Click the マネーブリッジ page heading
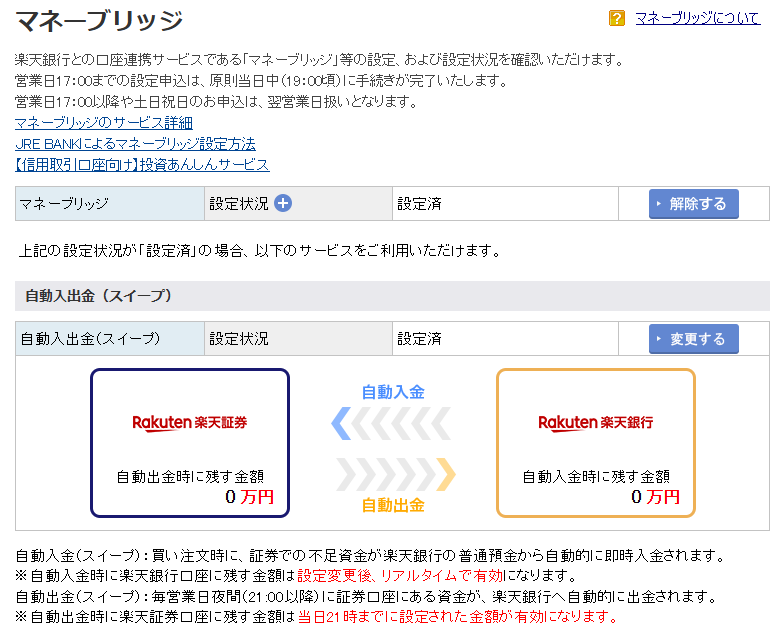This screenshot has height=633, width=779. 99,21
